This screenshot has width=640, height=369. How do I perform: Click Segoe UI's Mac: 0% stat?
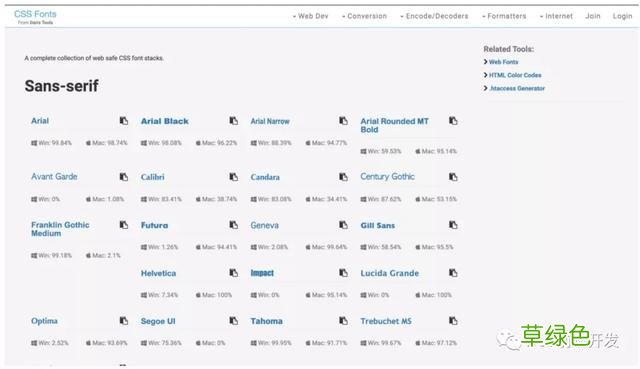[210, 343]
